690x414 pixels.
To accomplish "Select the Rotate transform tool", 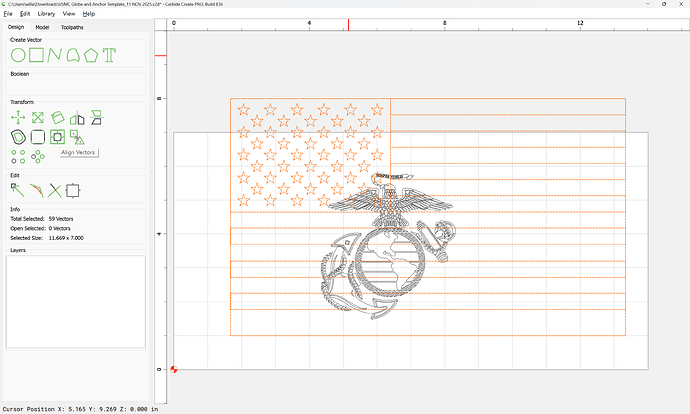I will tap(56, 117).
